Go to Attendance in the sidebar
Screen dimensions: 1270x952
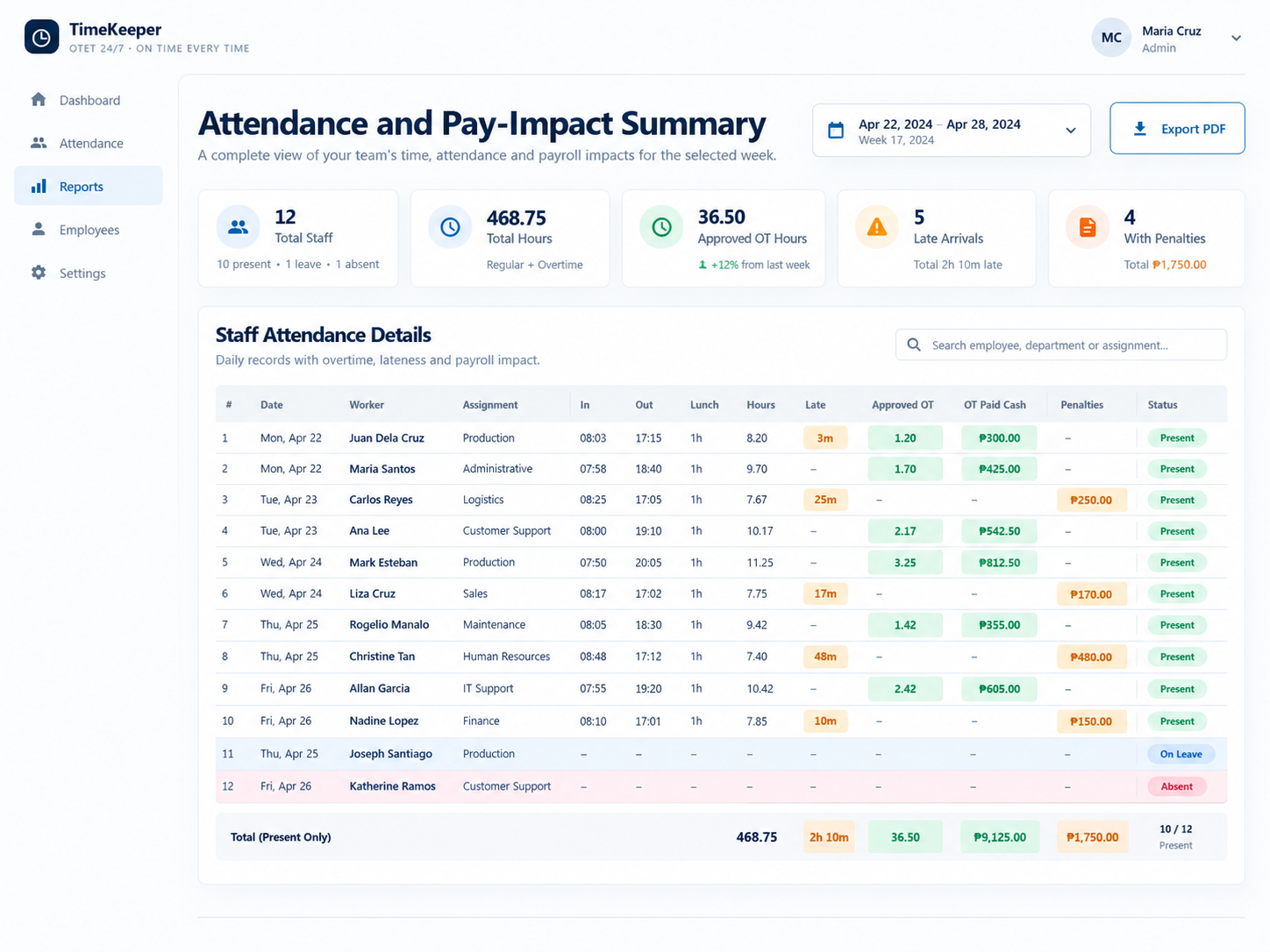[89, 143]
